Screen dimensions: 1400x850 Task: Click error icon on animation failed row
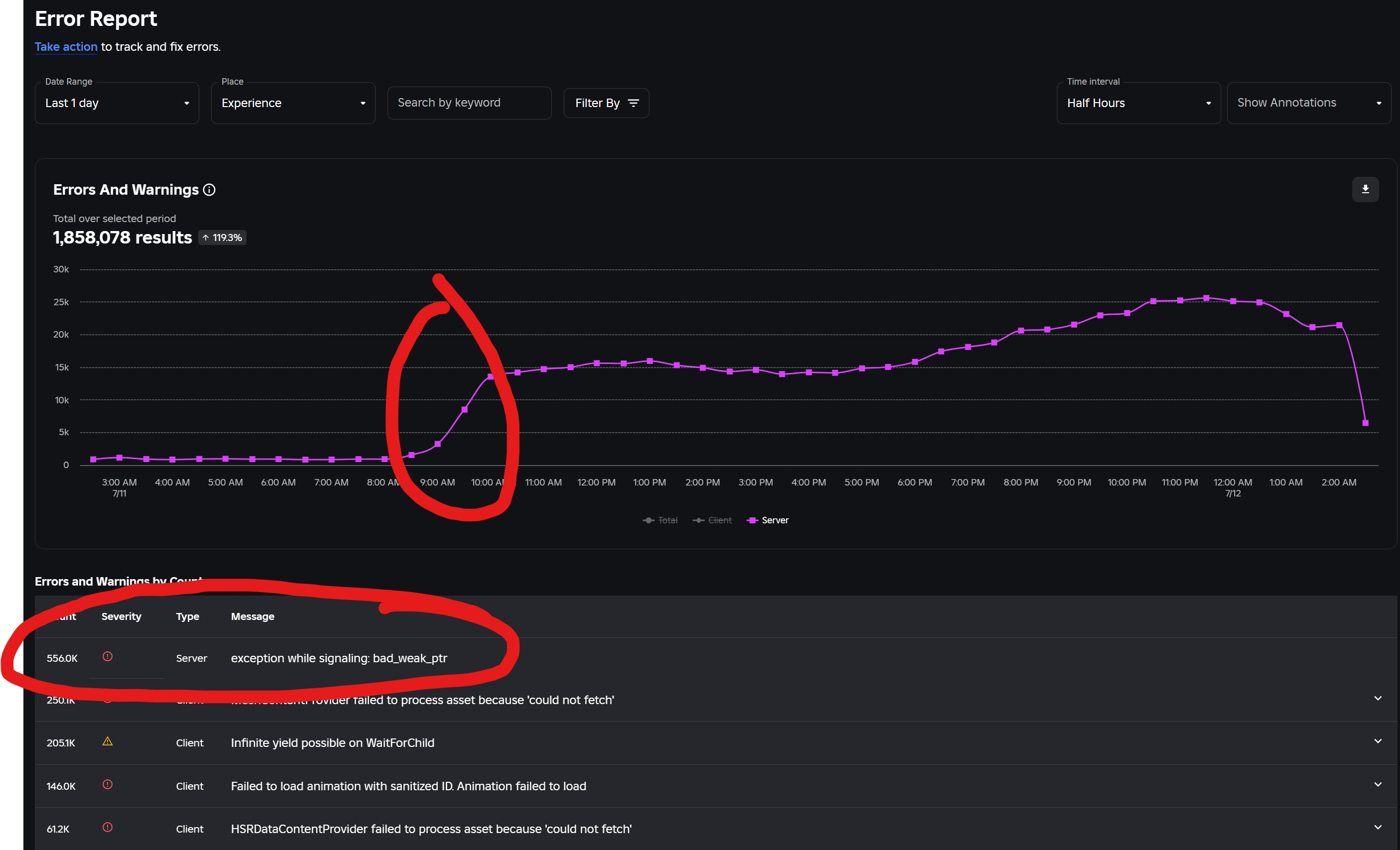click(108, 784)
